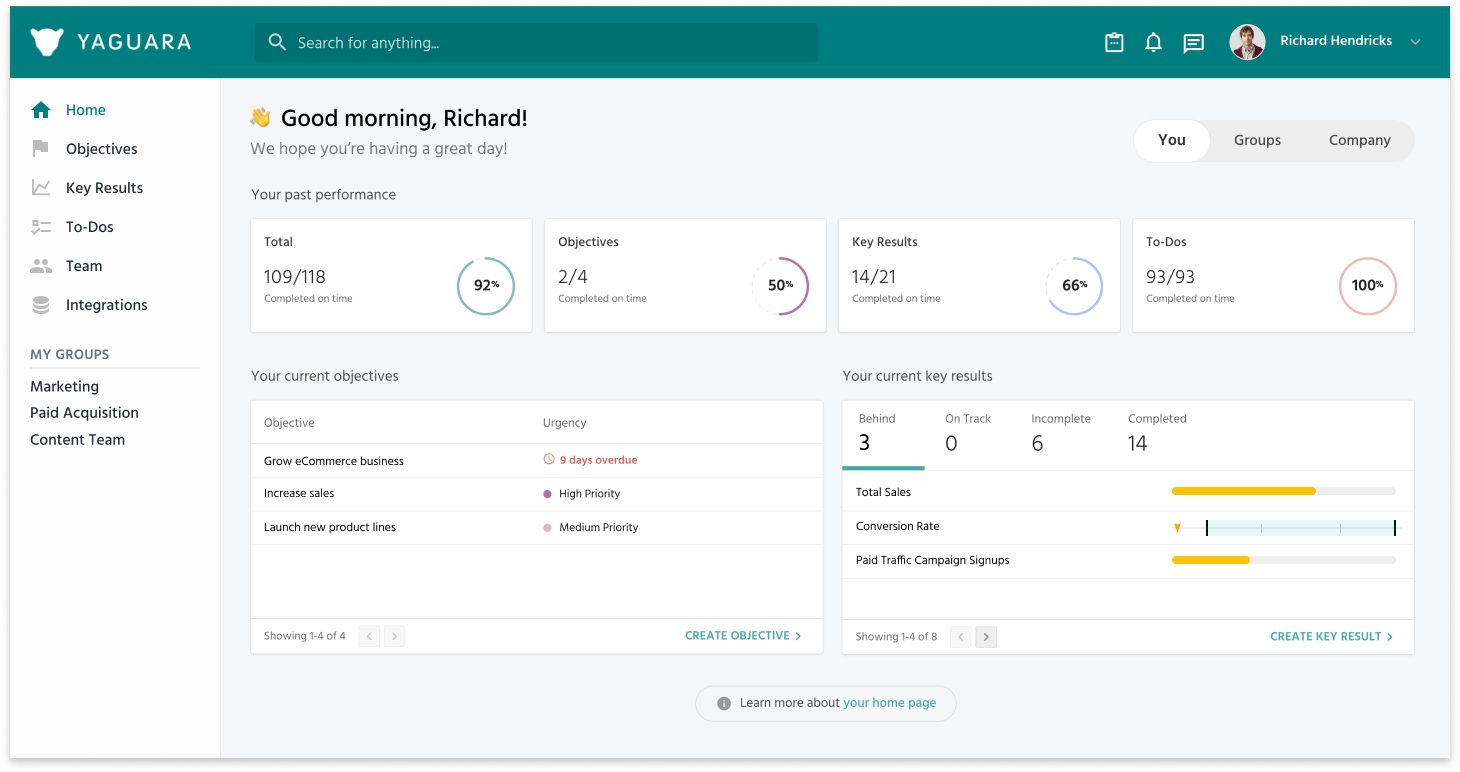Open notifications bell icon
The width and height of the screenshot is (1460, 772).
point(1153,42)
